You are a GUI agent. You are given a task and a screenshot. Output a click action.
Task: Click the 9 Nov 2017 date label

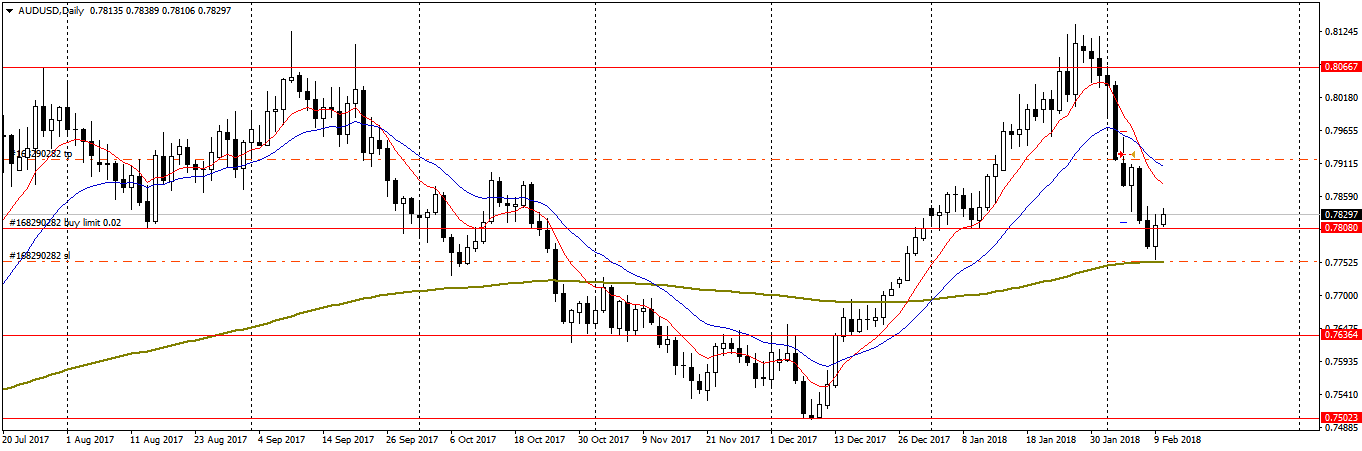665,439
